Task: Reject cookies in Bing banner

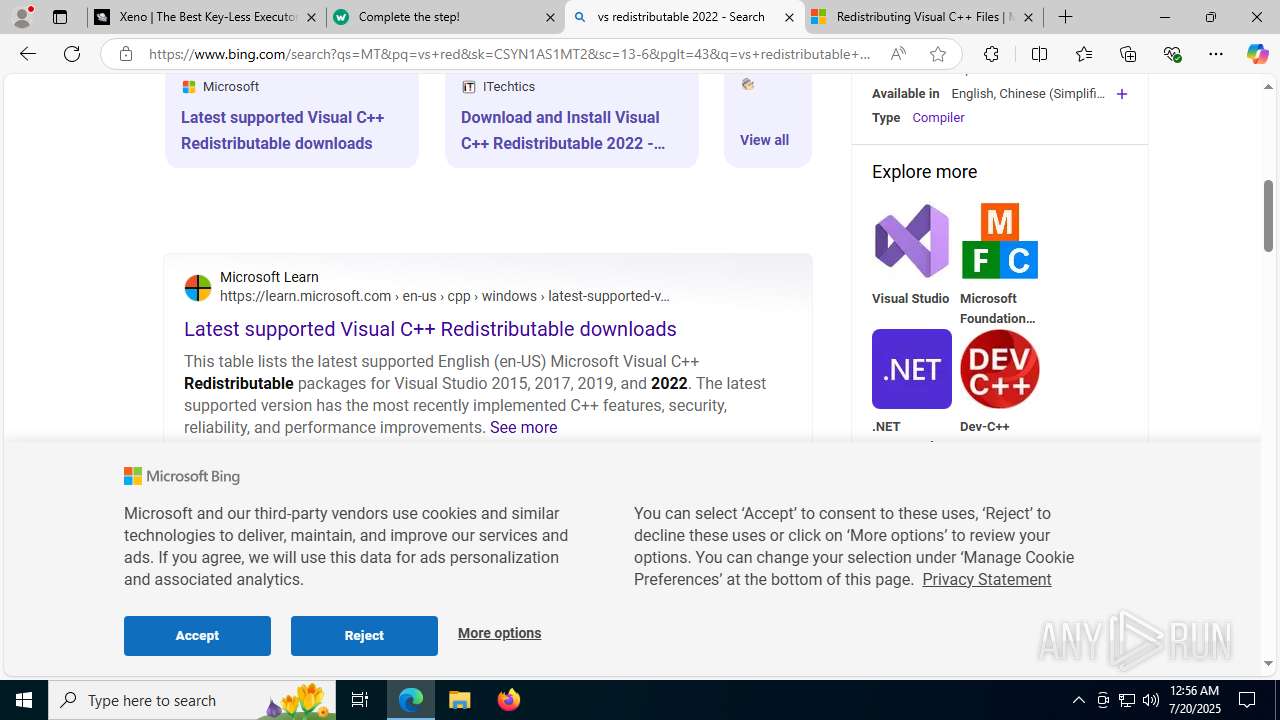Action: pos(364,636)
